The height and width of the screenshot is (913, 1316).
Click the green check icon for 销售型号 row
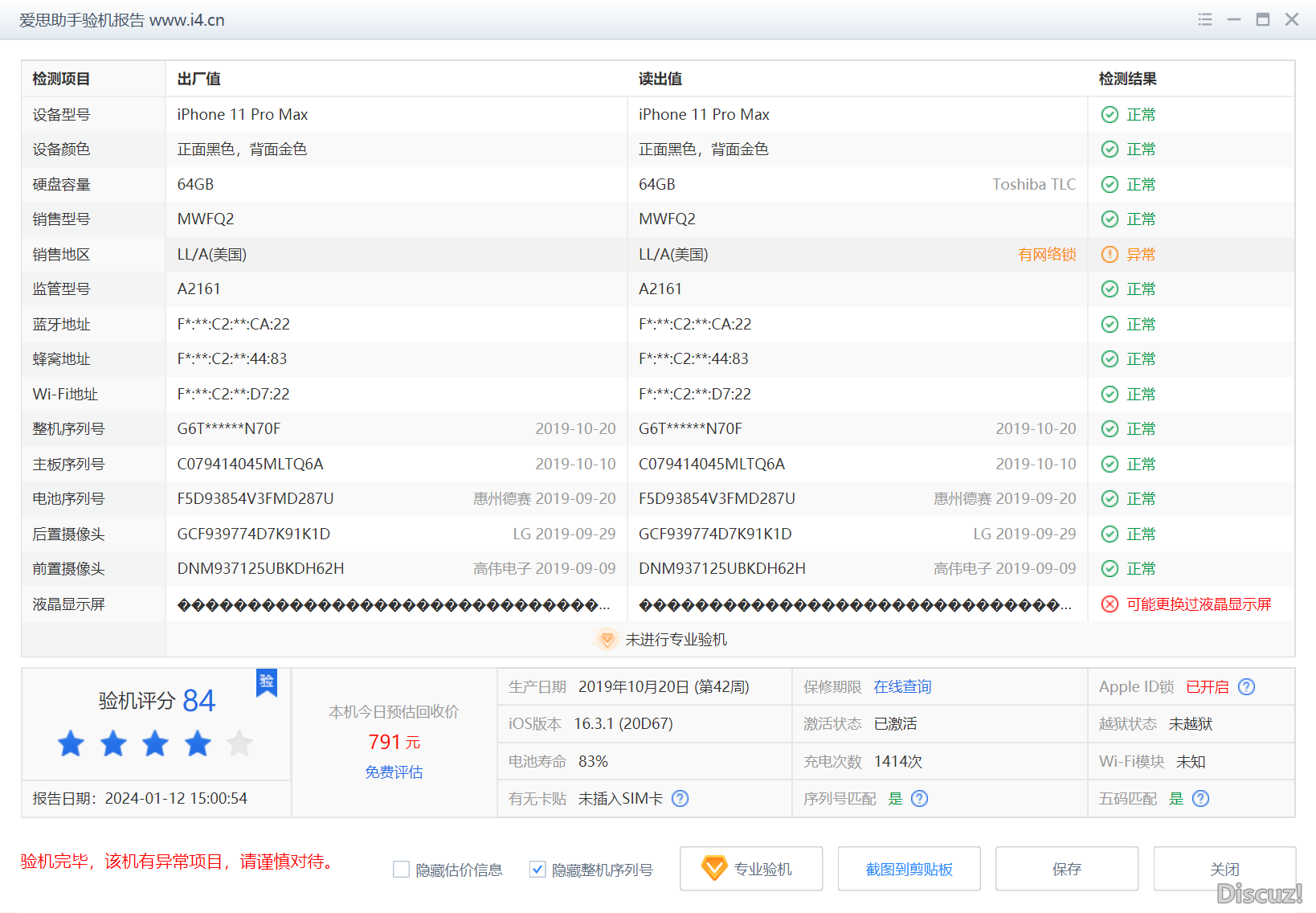(1110, 219)
